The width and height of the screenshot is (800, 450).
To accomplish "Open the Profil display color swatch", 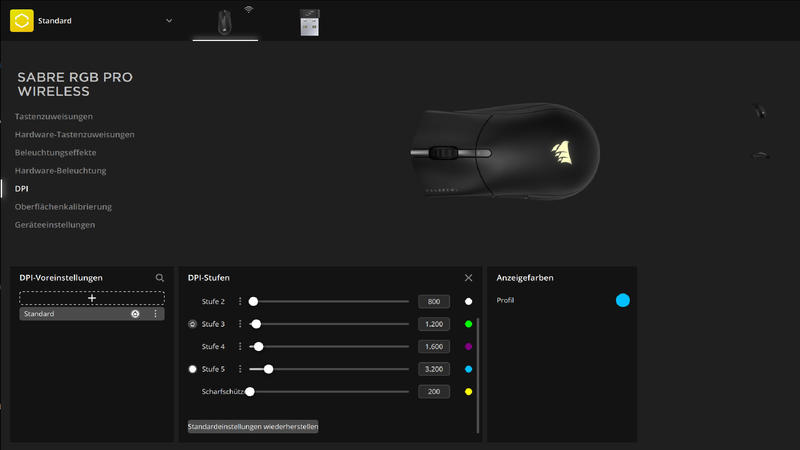I will click(622, 300).
